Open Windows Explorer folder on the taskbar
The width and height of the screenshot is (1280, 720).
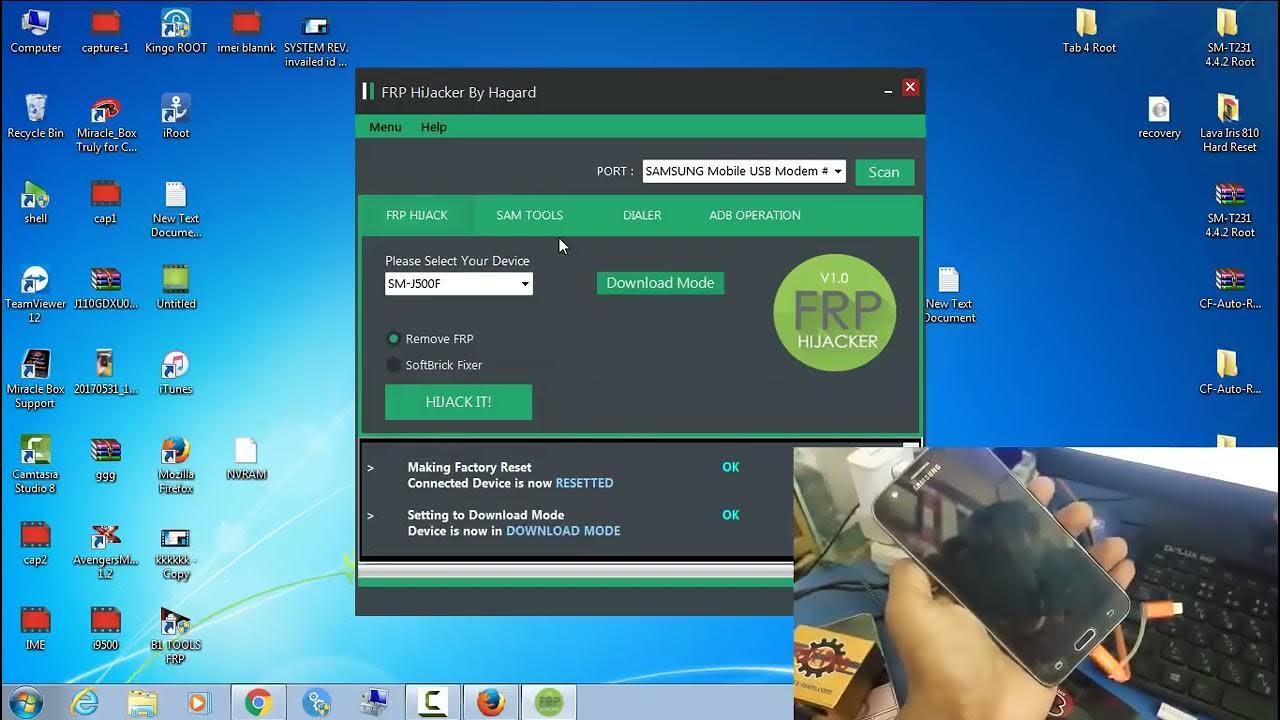click(143, 703)
